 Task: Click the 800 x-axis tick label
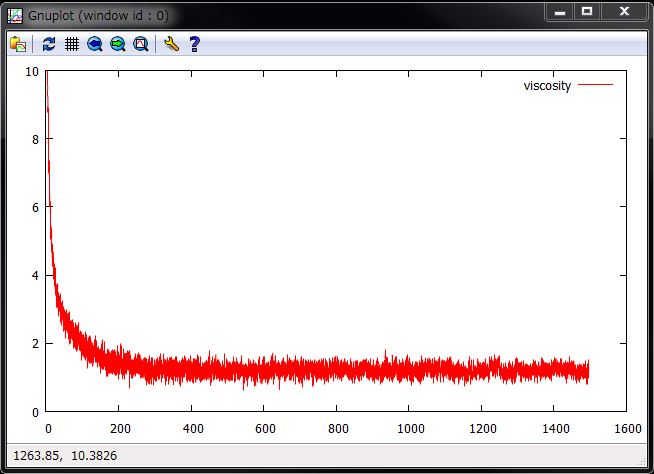click(x=336, y=427)
